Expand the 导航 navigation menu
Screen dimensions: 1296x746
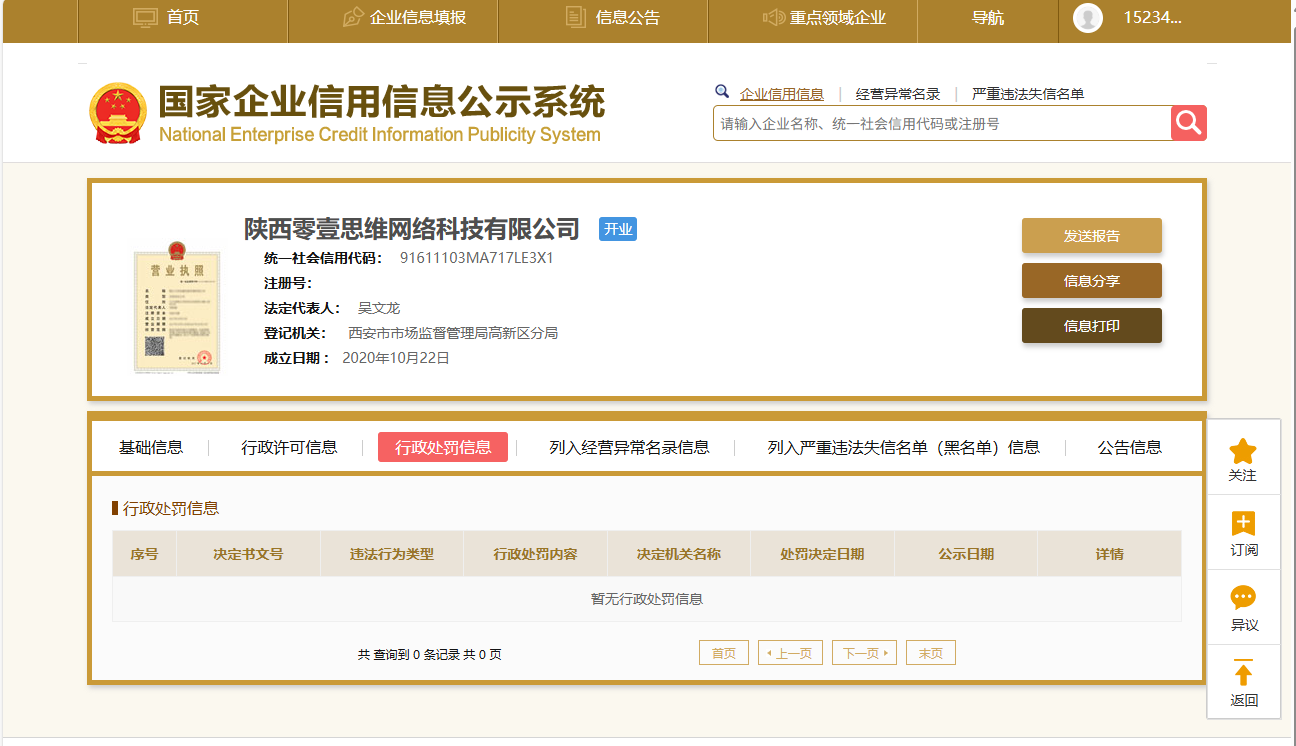click(987, 18)
